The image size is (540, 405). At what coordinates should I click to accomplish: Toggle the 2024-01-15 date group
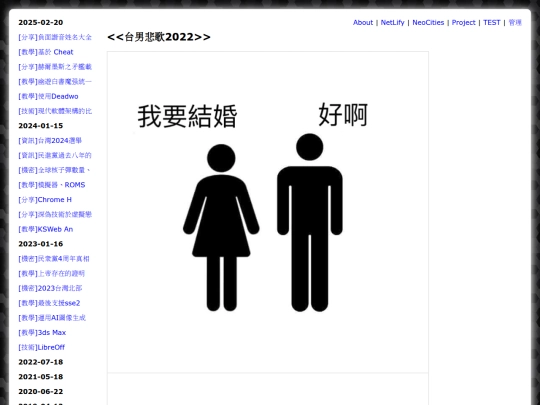click(x=41, y=126)
